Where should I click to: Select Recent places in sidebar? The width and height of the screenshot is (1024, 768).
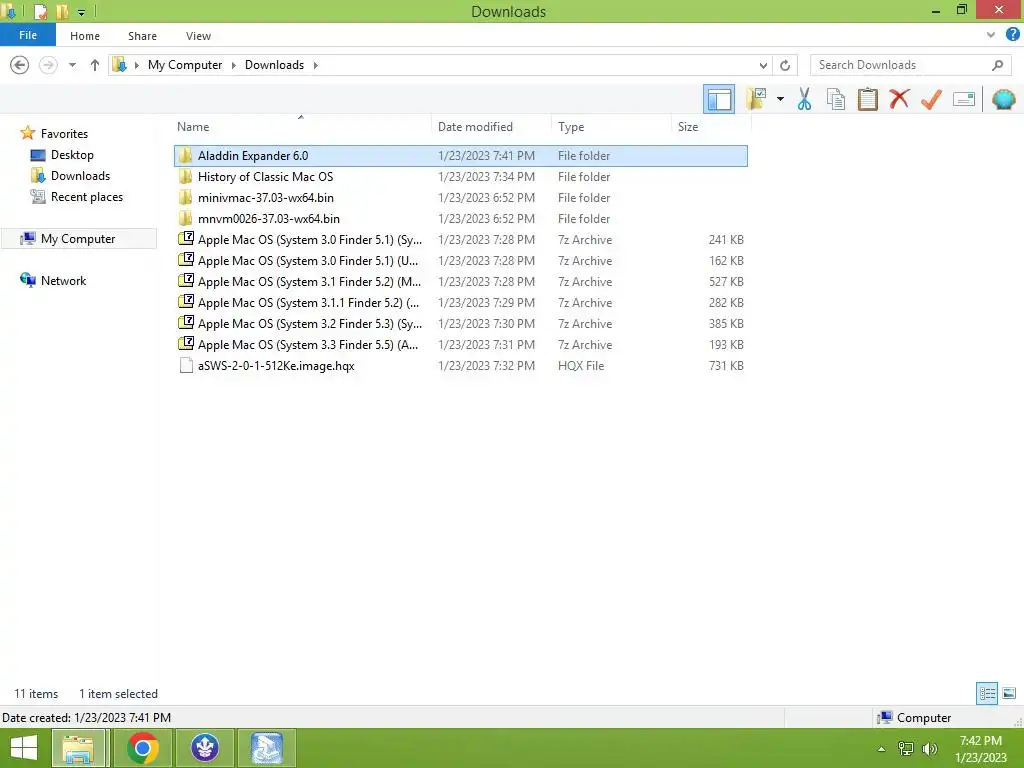87,197
